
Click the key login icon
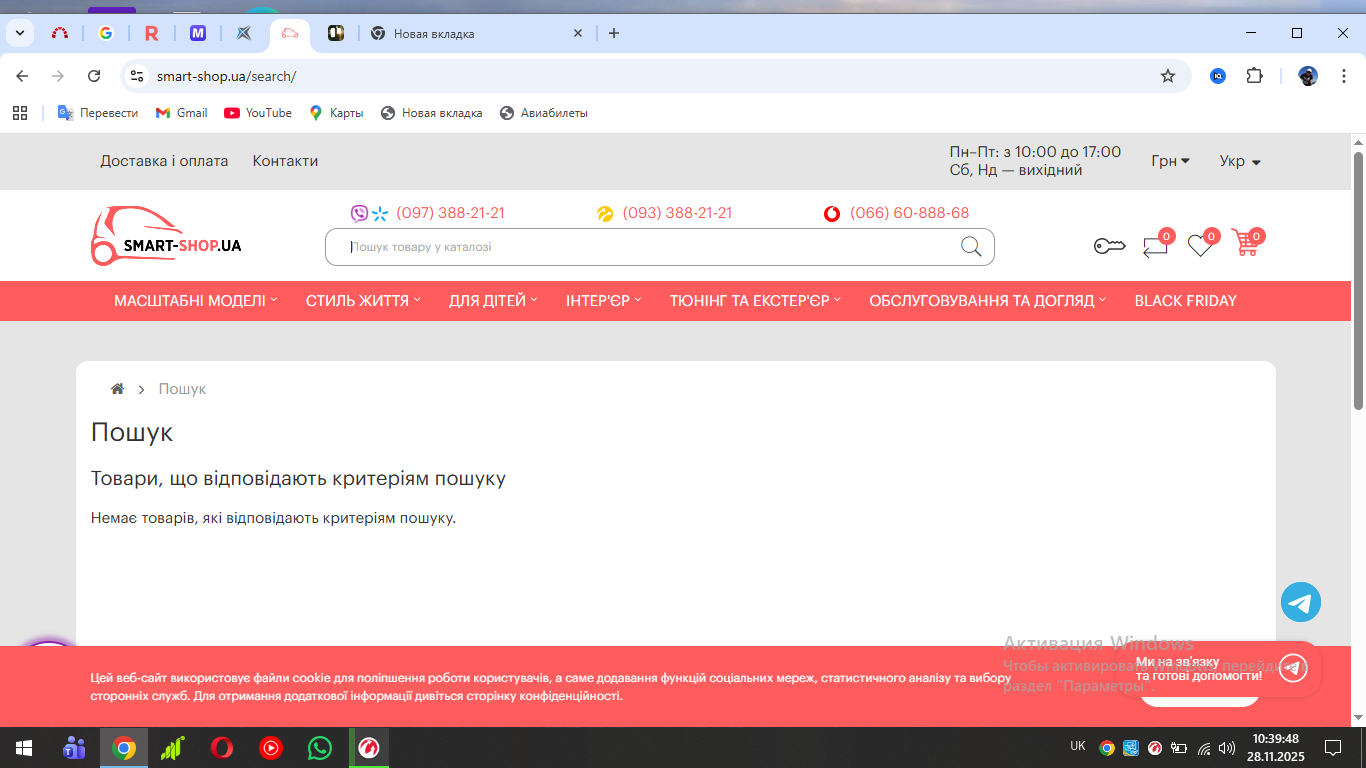[x=1109, y=246]
